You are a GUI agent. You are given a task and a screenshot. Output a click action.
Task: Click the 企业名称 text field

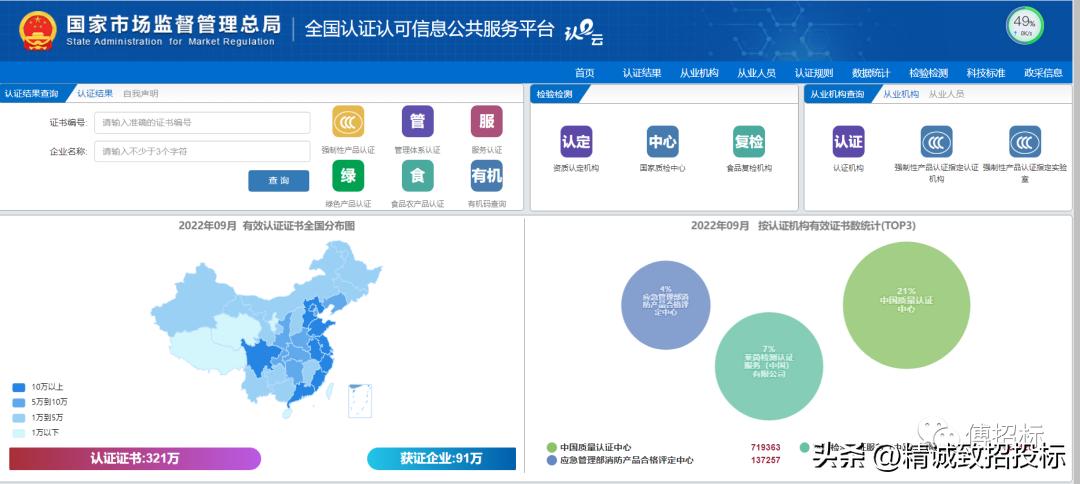(202, 152)
